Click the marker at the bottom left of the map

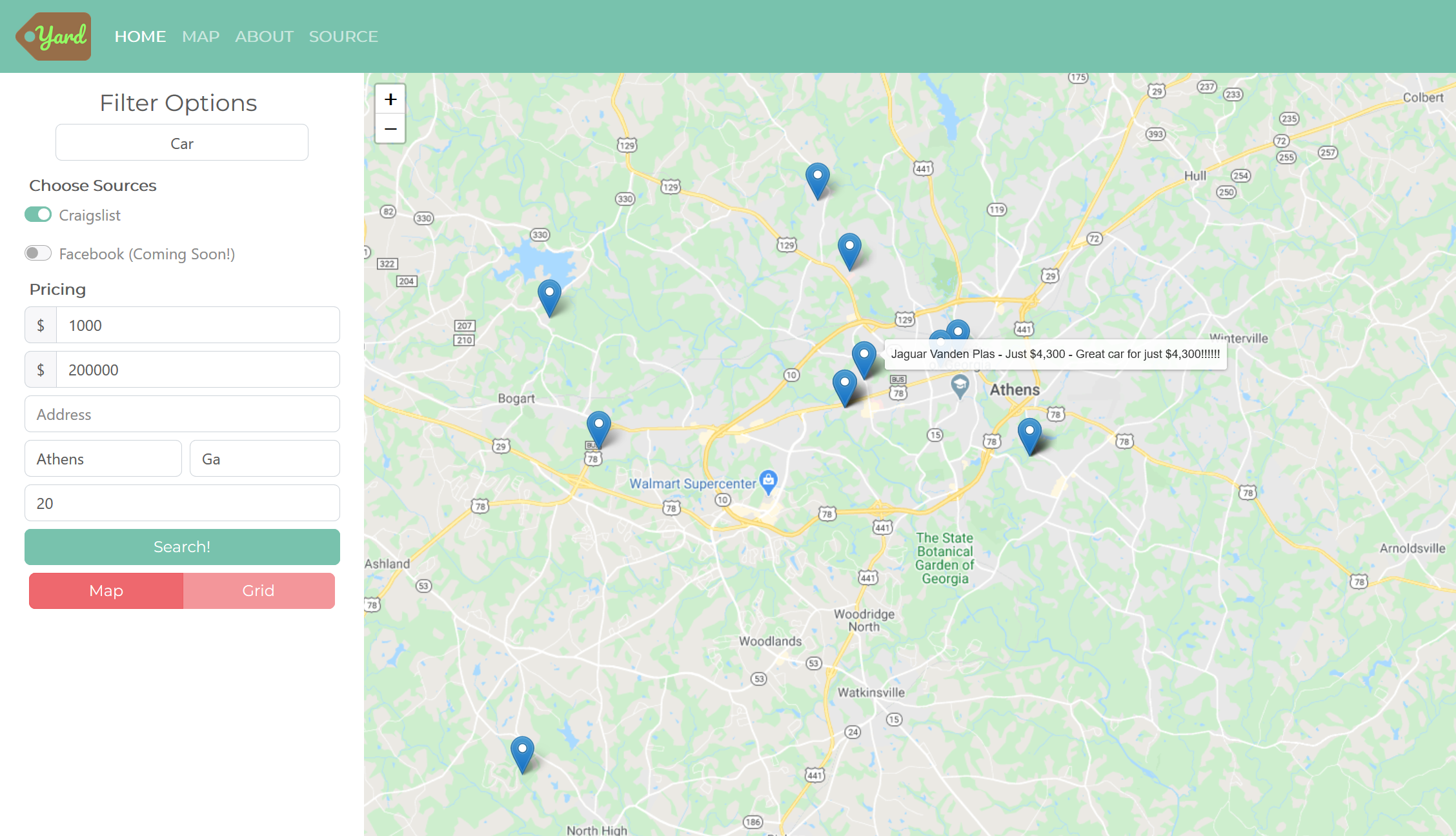522,753
